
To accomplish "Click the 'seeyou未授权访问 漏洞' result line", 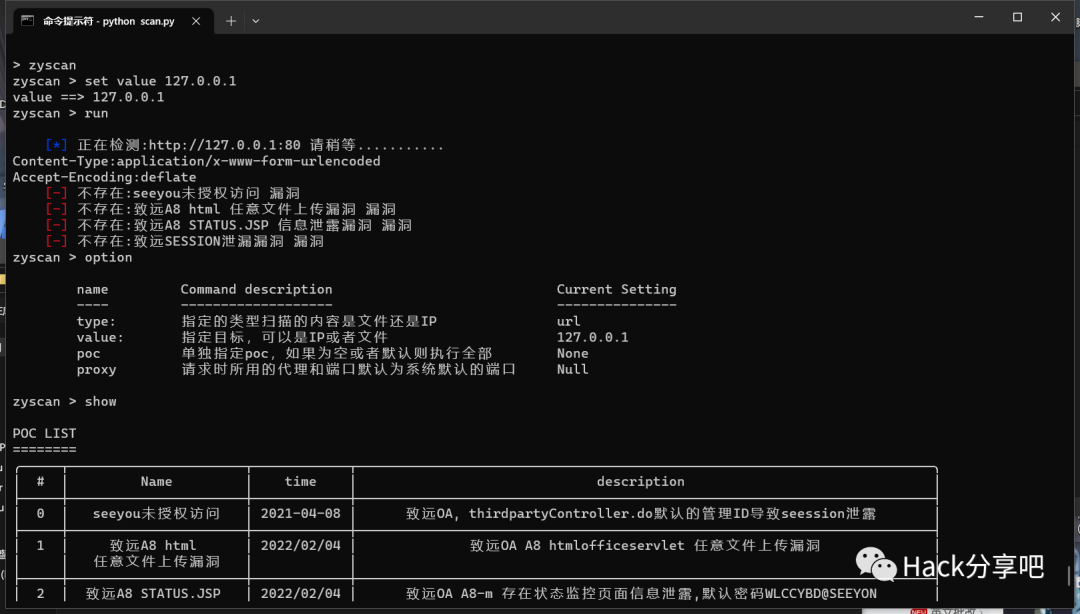I will point(173,193).
